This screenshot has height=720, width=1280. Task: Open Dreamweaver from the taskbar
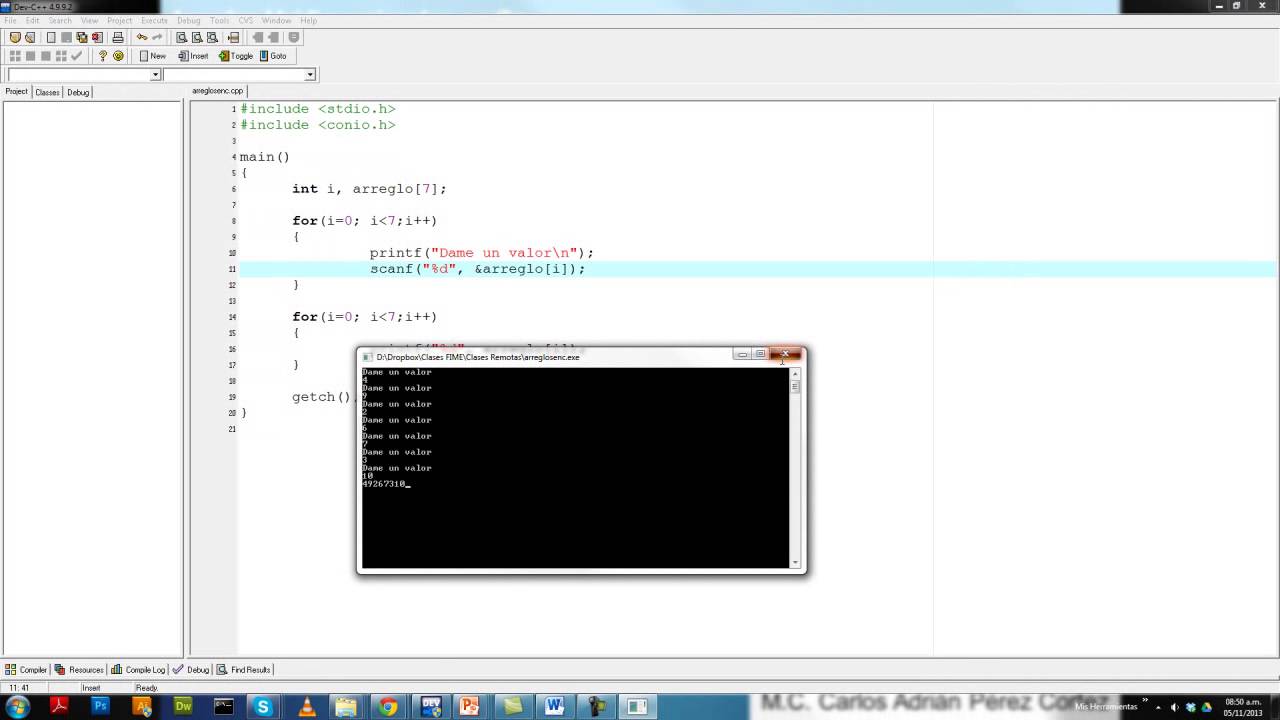182,706
